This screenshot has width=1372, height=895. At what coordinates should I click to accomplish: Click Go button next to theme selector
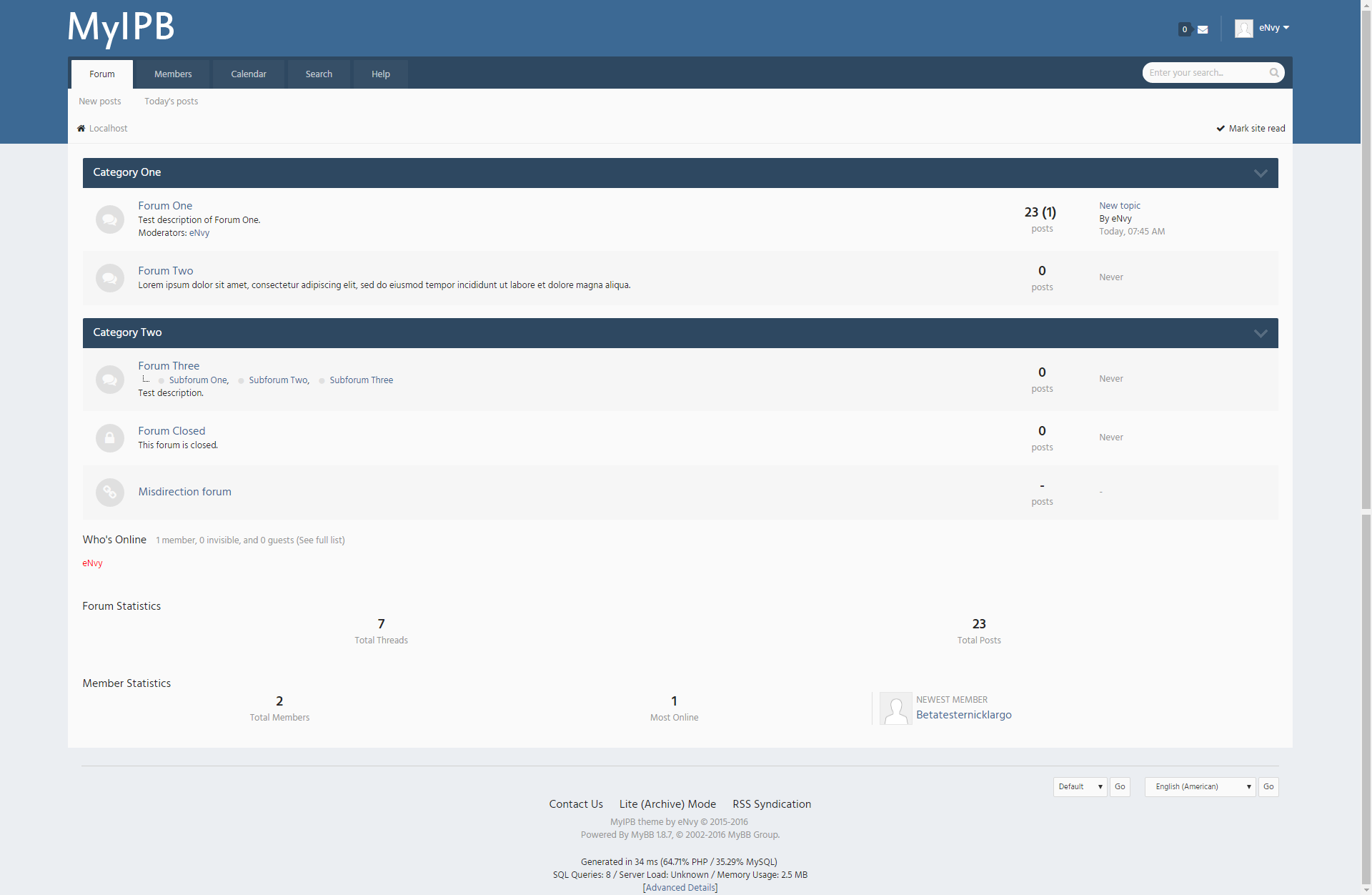[1120, 786]
